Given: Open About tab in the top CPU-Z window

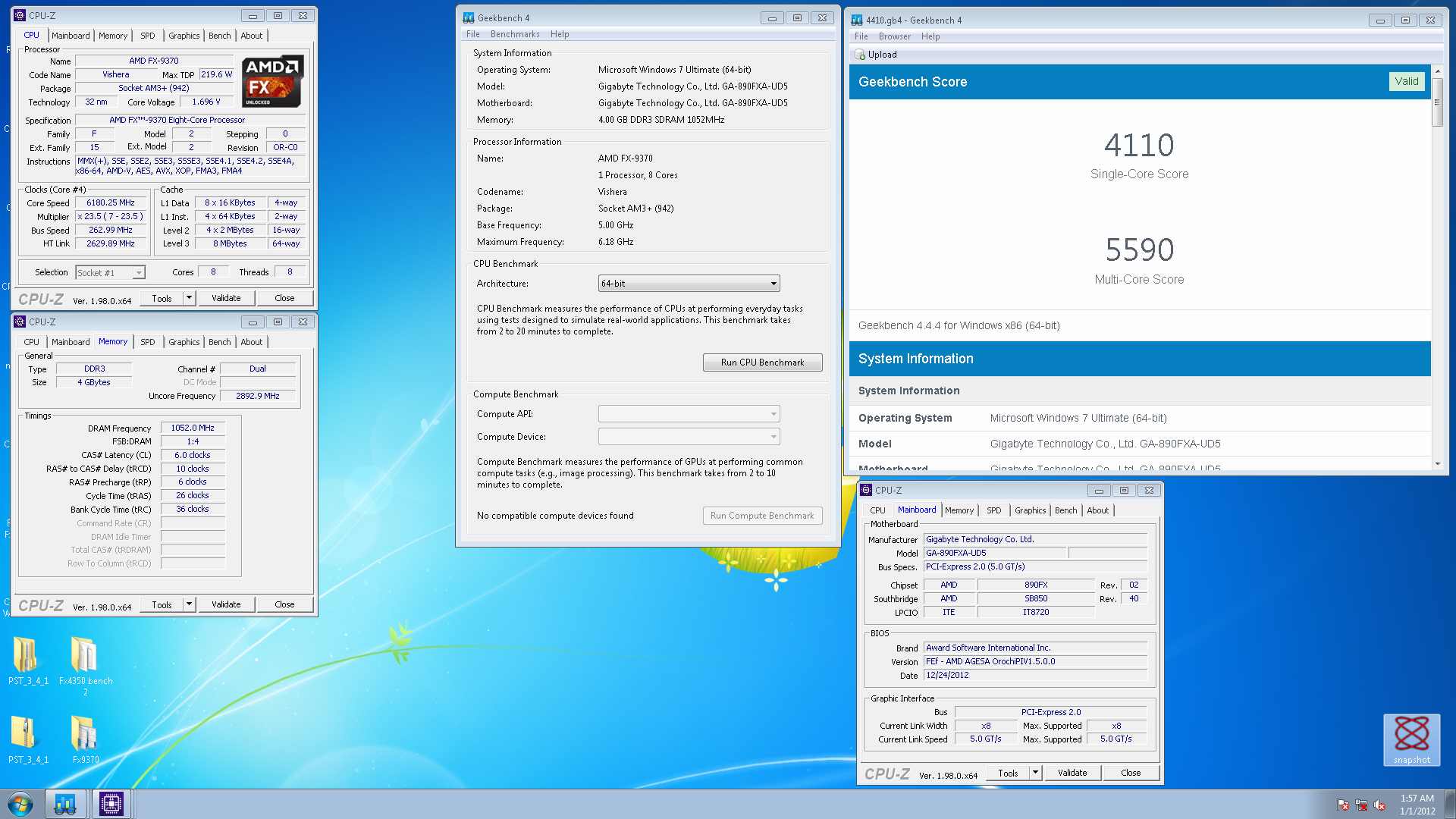Looking at the screenshot, I should pyautogui.click(x=252, y=36).
